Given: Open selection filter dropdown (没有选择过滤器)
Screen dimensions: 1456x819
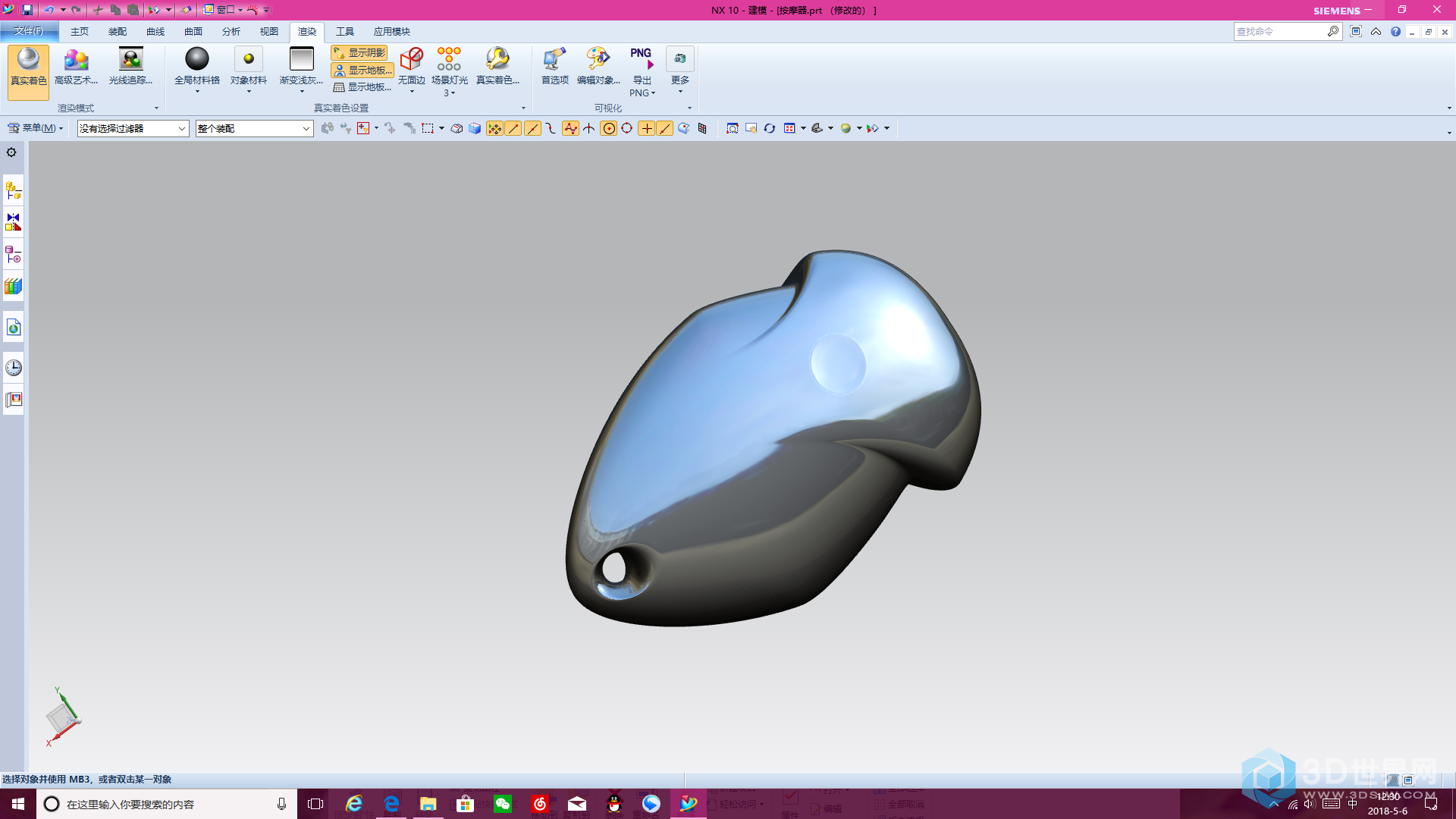Looking at the screenshot, I should (x=133, y=128).
